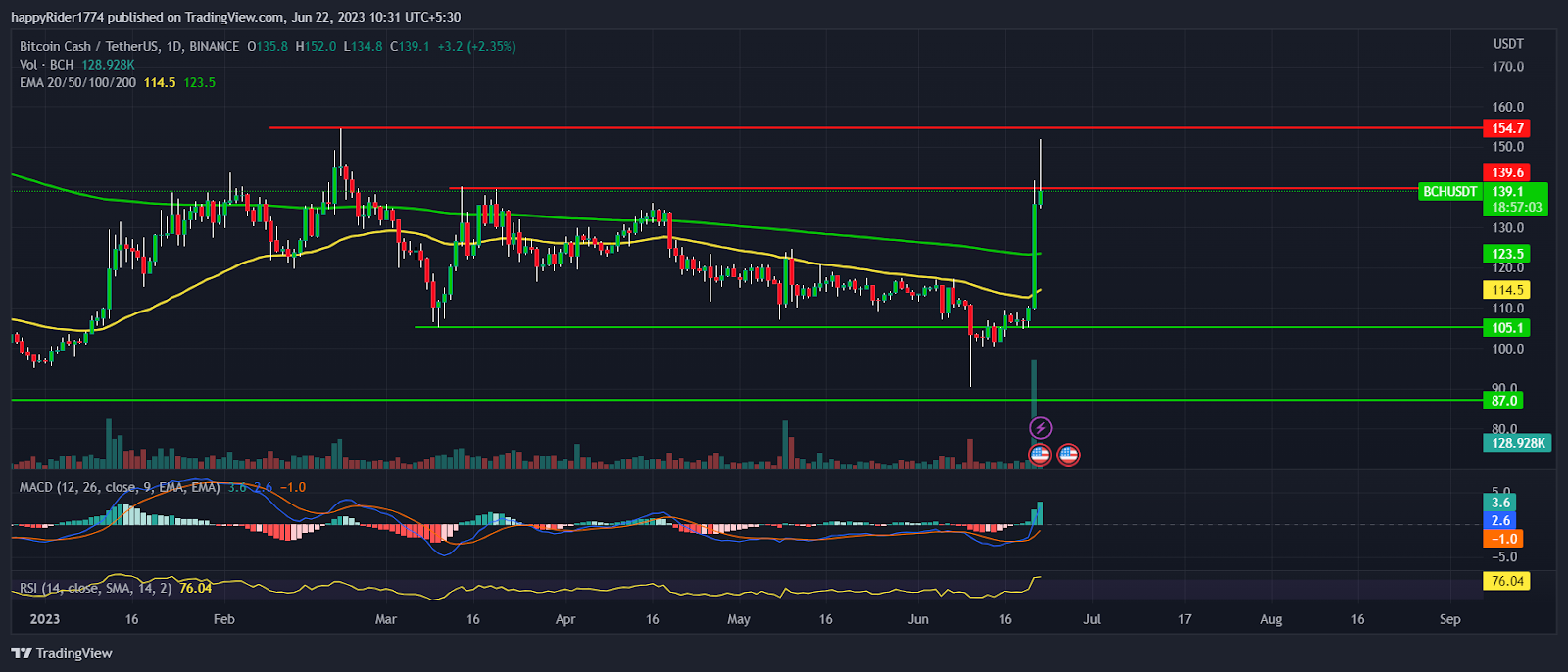Click the Aug label on the time axis
1568x672 pixels.
[x=1271, y=619]
